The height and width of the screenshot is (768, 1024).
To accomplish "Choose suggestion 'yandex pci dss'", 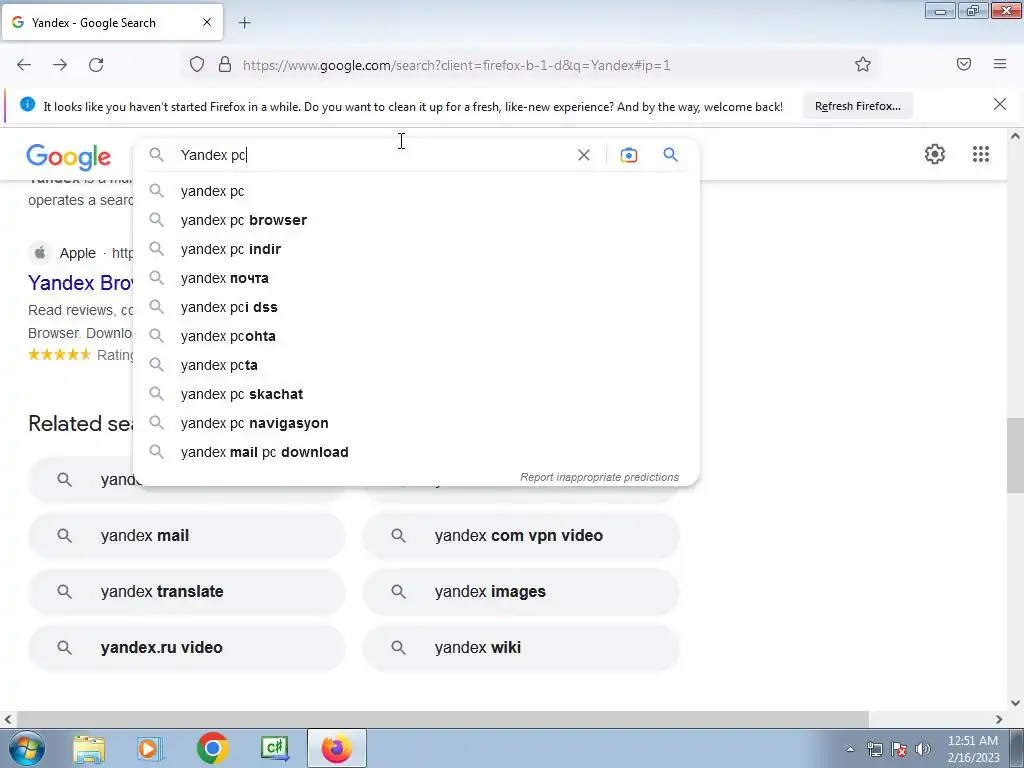I will coord(416,307).
